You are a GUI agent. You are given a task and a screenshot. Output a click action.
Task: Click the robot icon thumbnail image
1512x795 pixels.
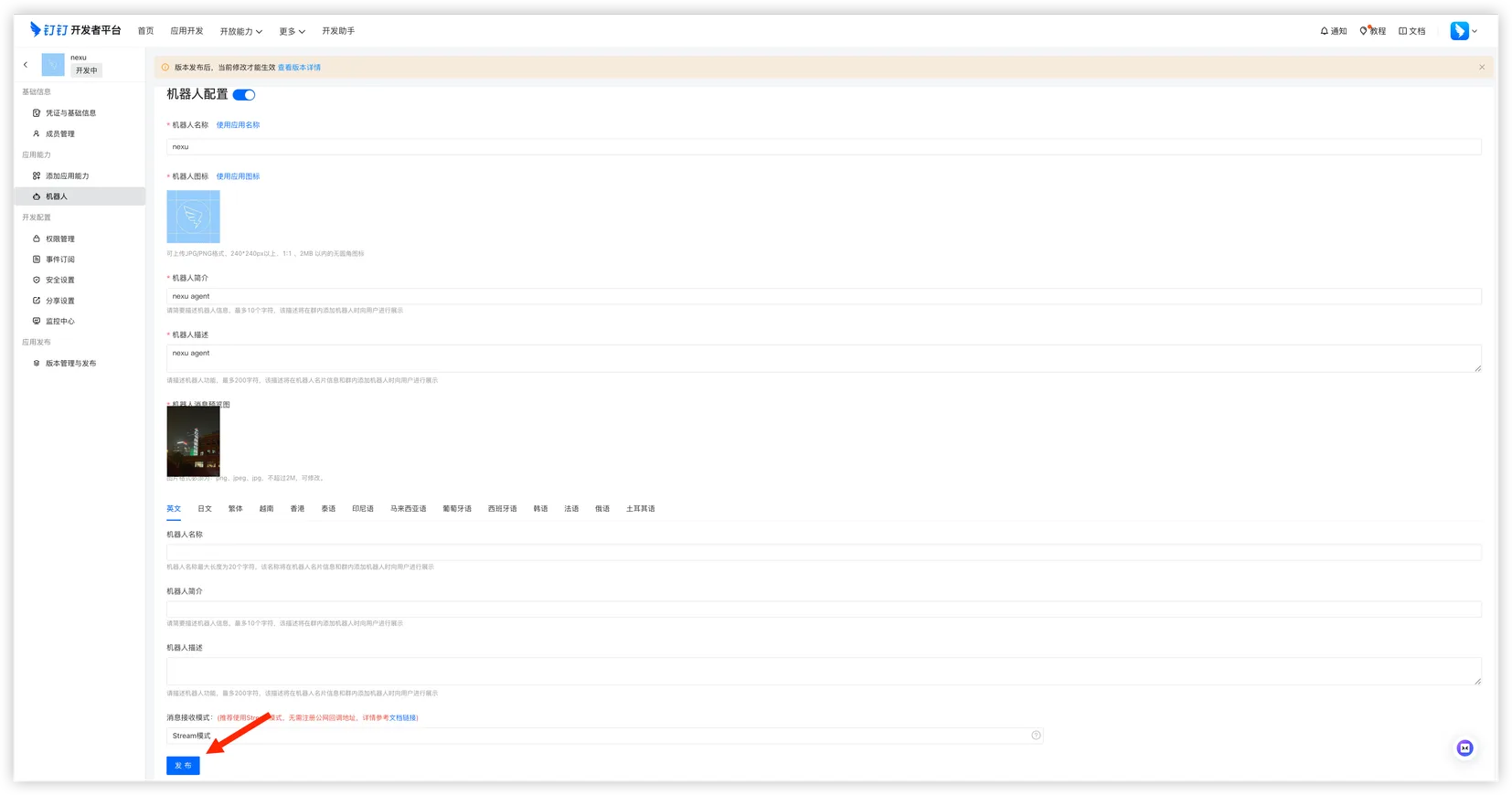click(193, 217)
